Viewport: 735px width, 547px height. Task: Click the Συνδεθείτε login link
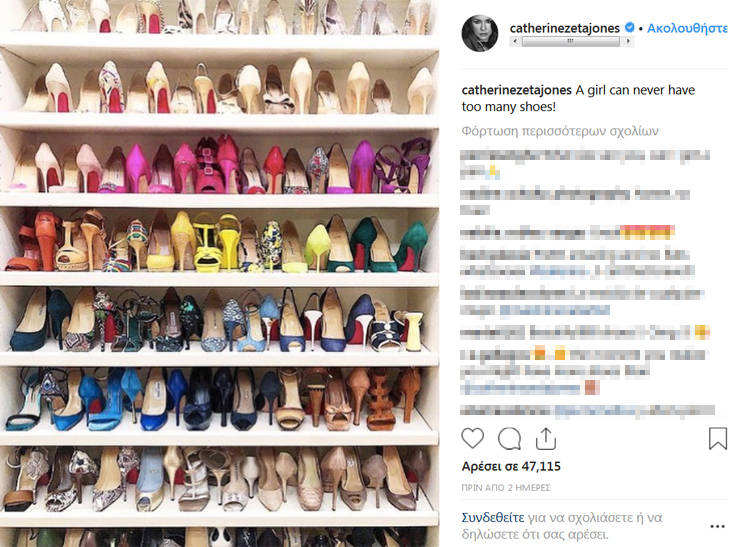pyautogui.click(x=493, y=517)
